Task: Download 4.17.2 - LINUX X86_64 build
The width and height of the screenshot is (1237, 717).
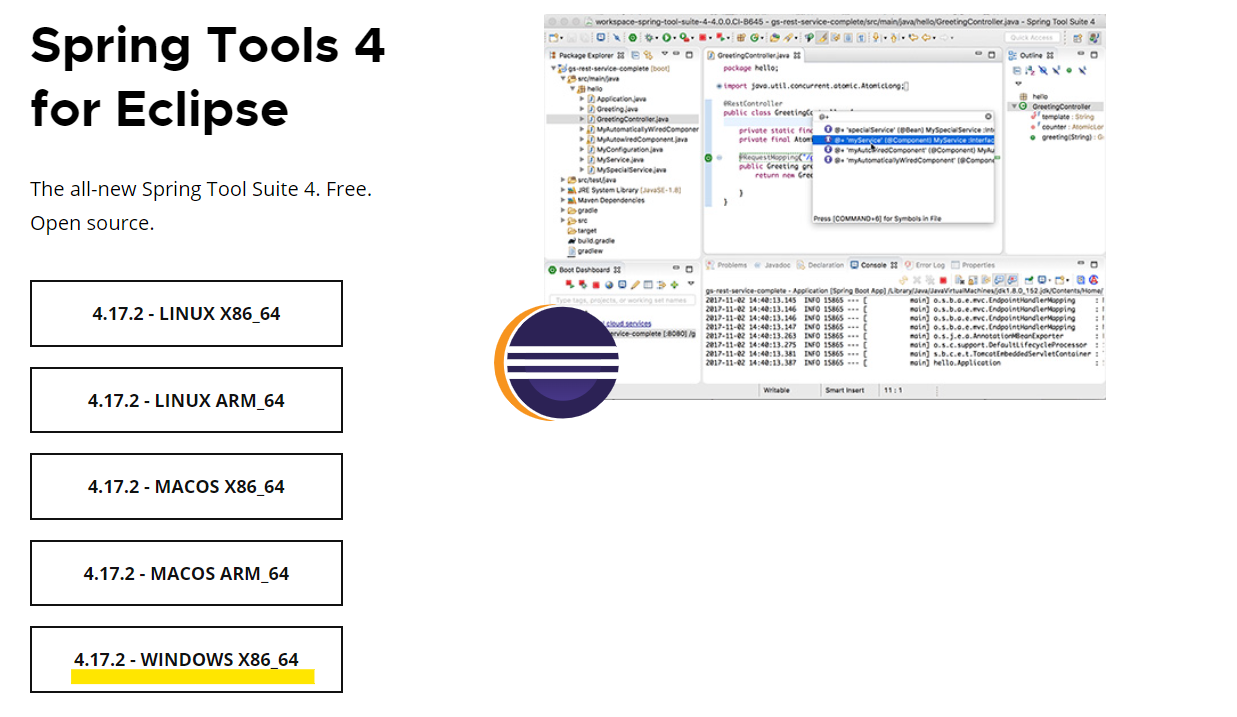Action: [186, 313]
